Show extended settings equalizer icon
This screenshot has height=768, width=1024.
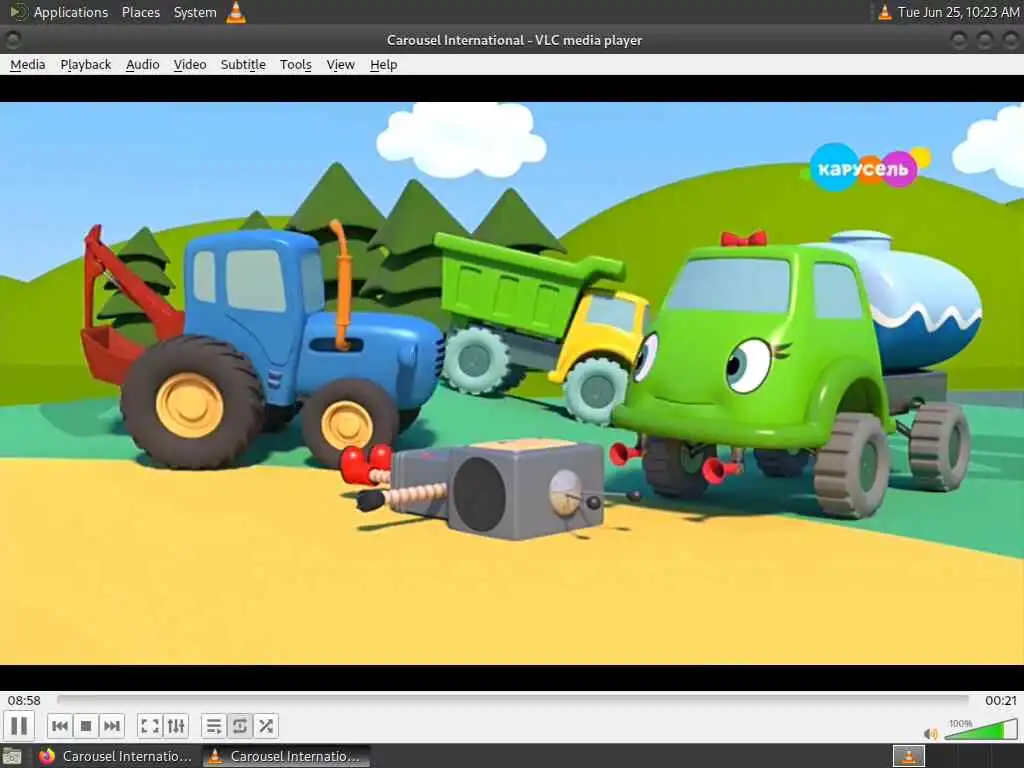pos(176,726)
